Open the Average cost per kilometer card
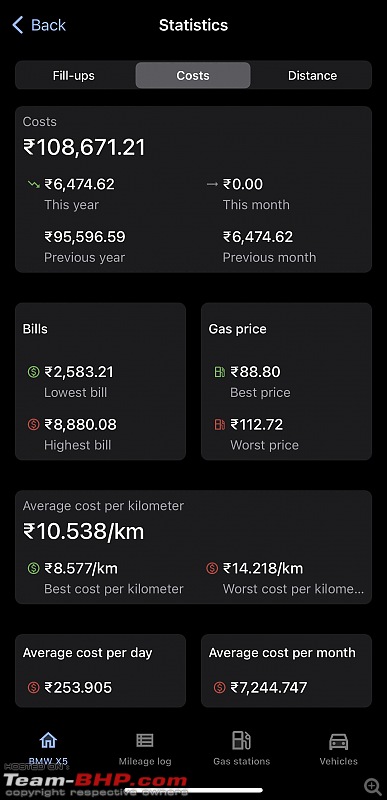This screenshot has width=387, height=800. tap(193, 547)
